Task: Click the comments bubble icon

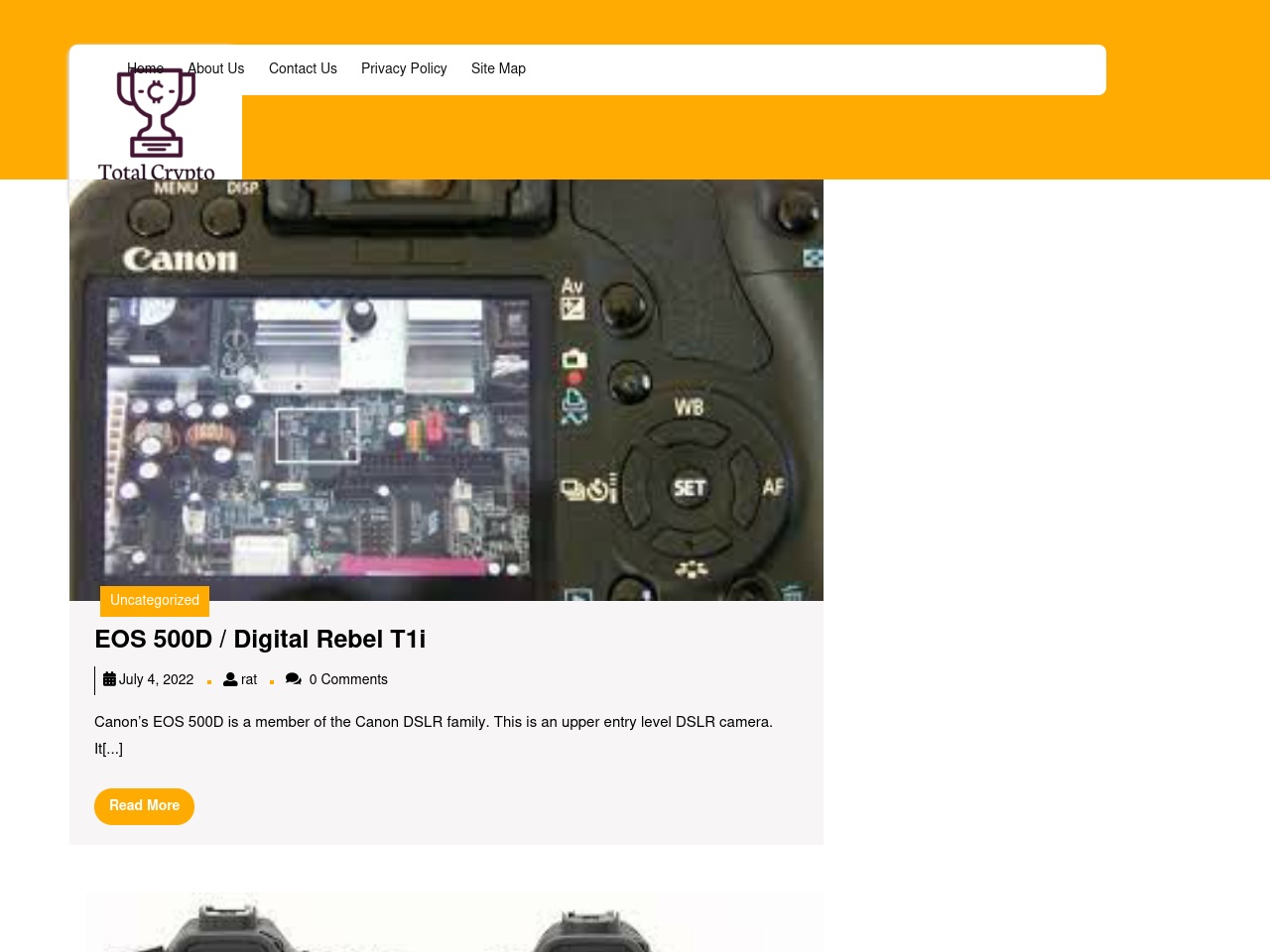Action: (x=294, y=679)
